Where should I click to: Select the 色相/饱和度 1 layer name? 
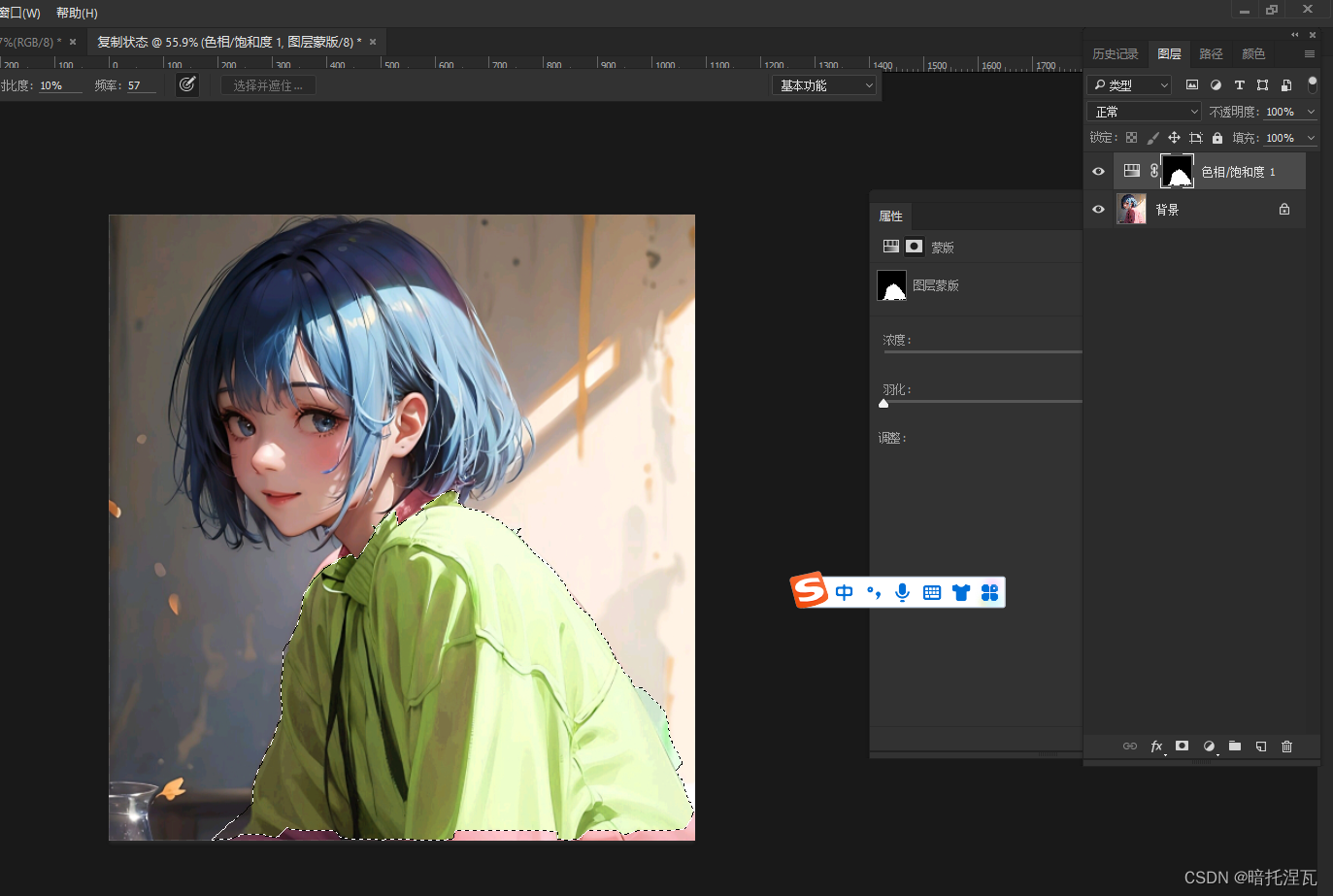coord(1239,172)
